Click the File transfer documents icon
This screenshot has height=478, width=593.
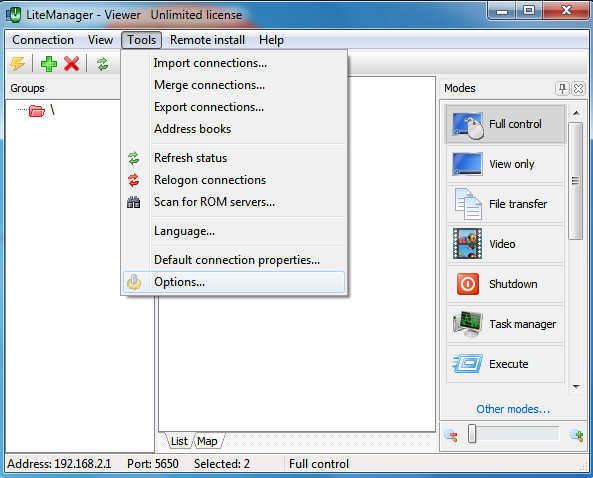pos(468,204)
